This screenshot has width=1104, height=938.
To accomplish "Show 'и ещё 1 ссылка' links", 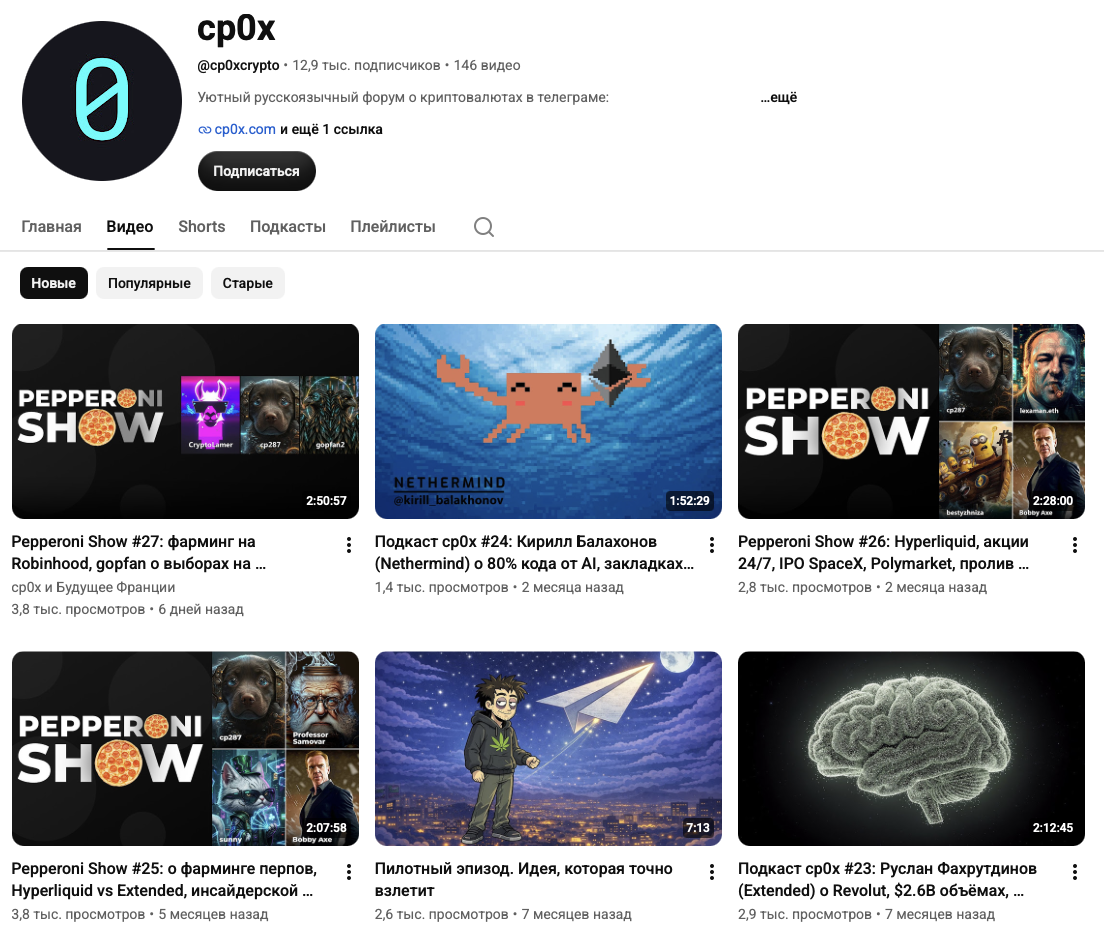I will click(x=331, y=130).
